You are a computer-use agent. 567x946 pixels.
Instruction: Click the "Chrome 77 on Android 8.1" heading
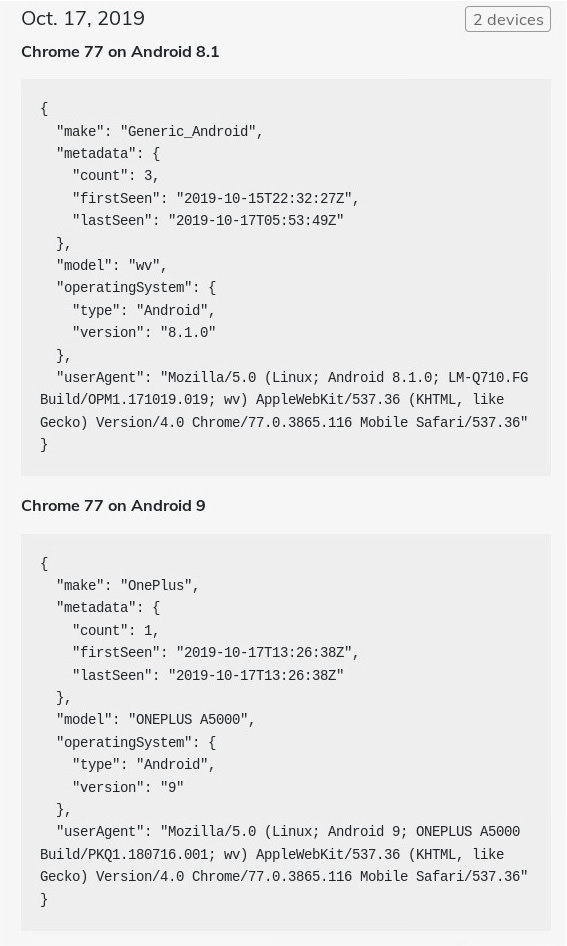click(x=120, y=52)
